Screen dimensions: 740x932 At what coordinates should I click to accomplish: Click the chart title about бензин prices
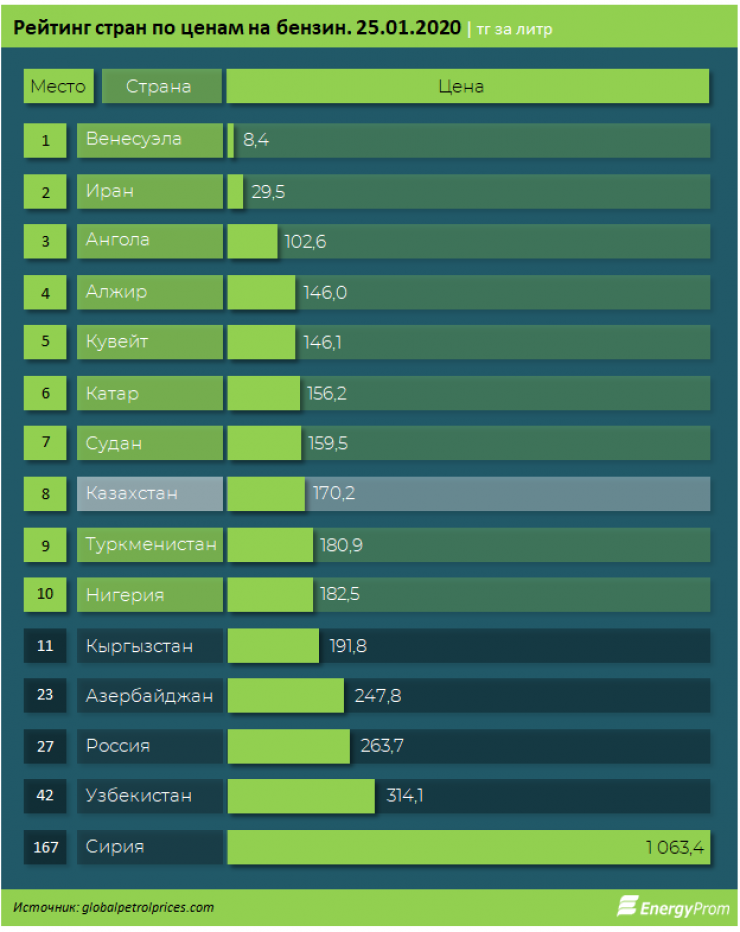tap(237, 29)
